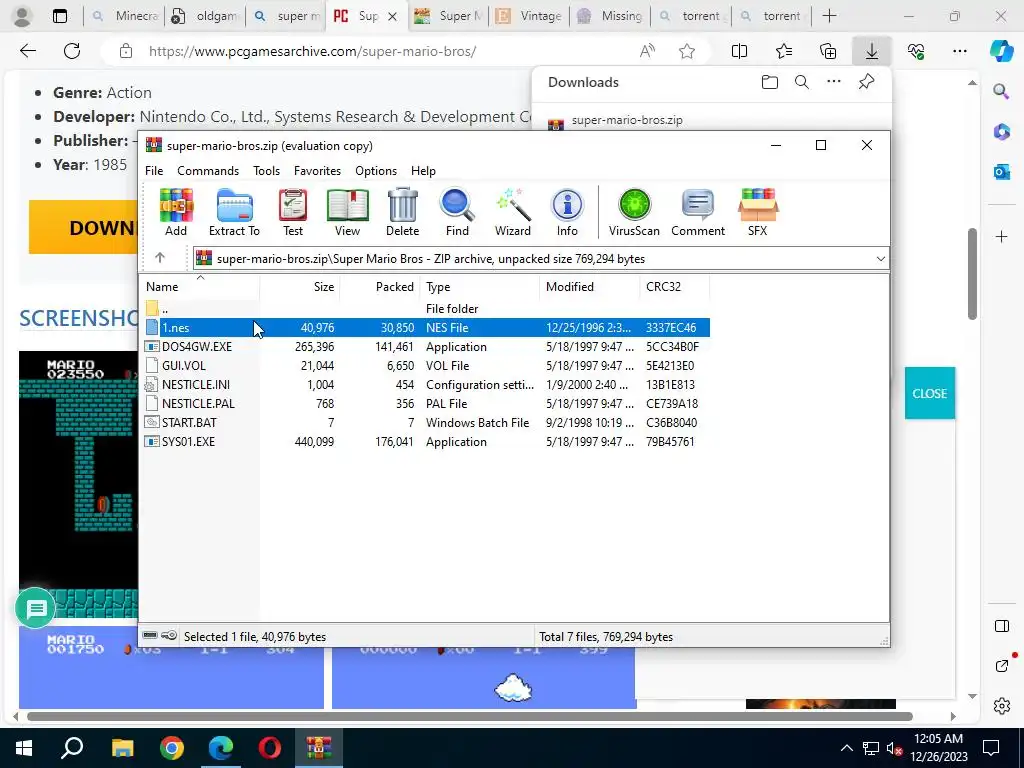The image size is (1024, 768).
Task: Open Browser essentials heart icon
Action: pyautogui.click(x=916, y=51)
